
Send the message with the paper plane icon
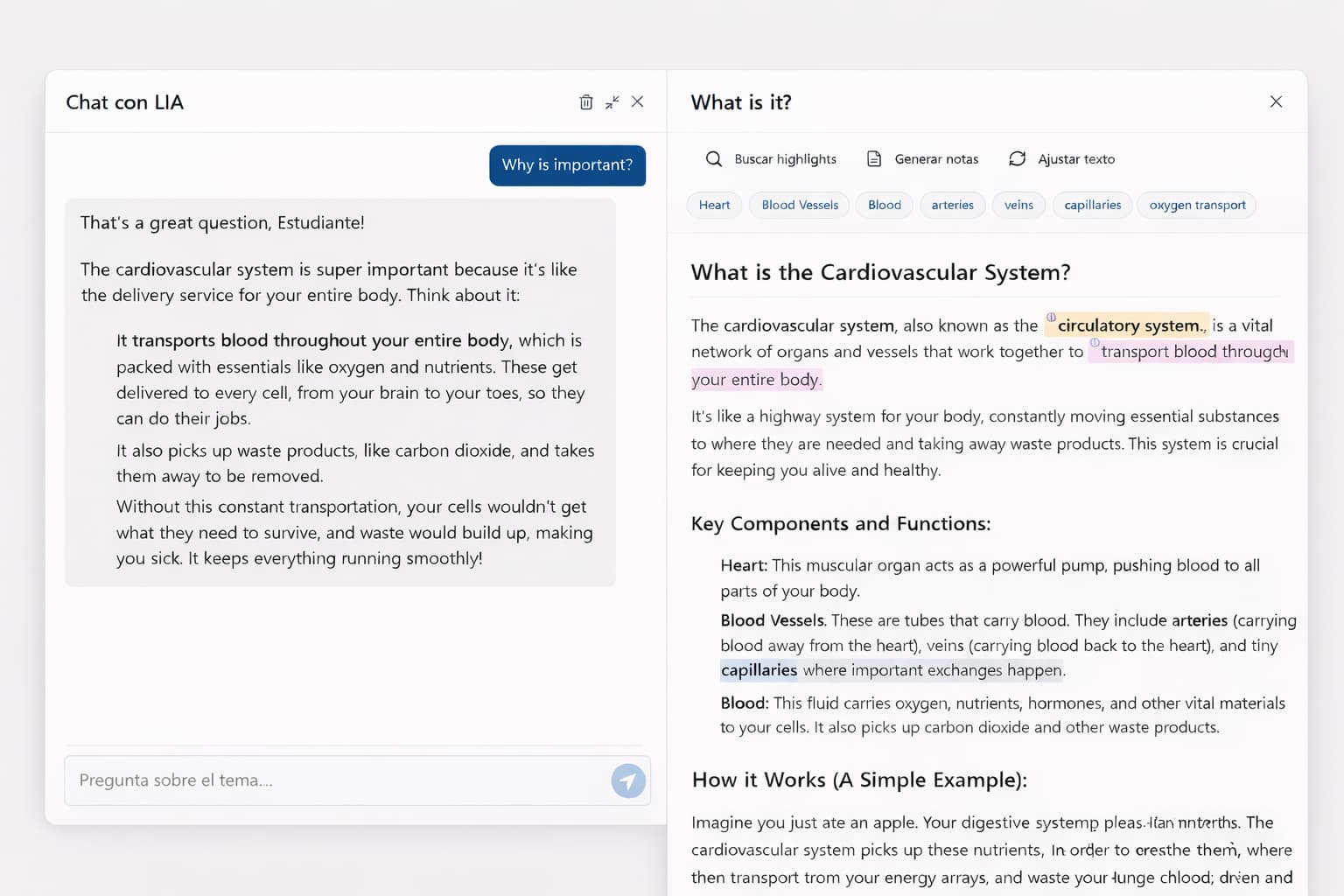(627, 780)
